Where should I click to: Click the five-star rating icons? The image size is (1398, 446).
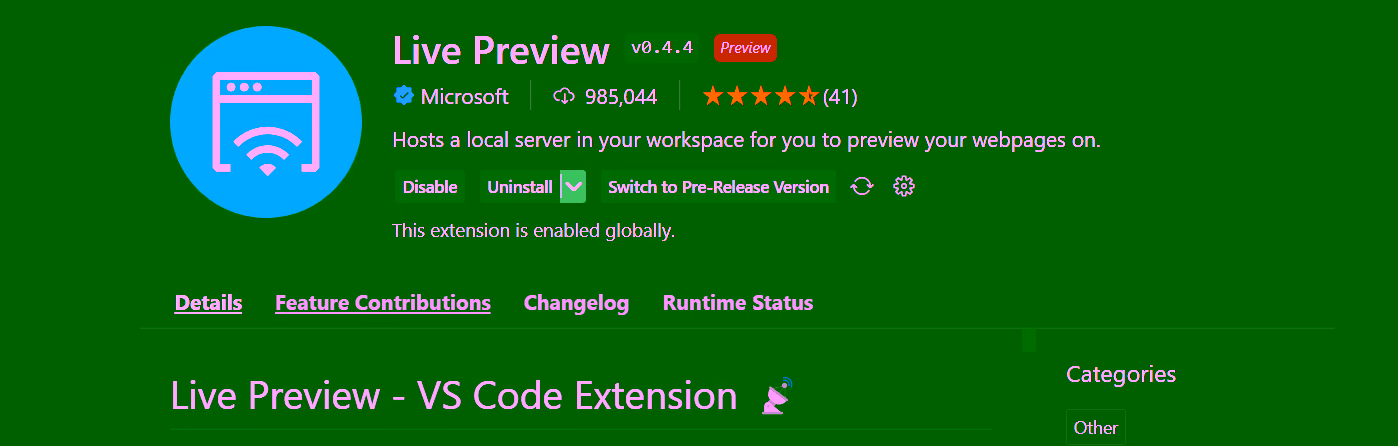[760, 96]
